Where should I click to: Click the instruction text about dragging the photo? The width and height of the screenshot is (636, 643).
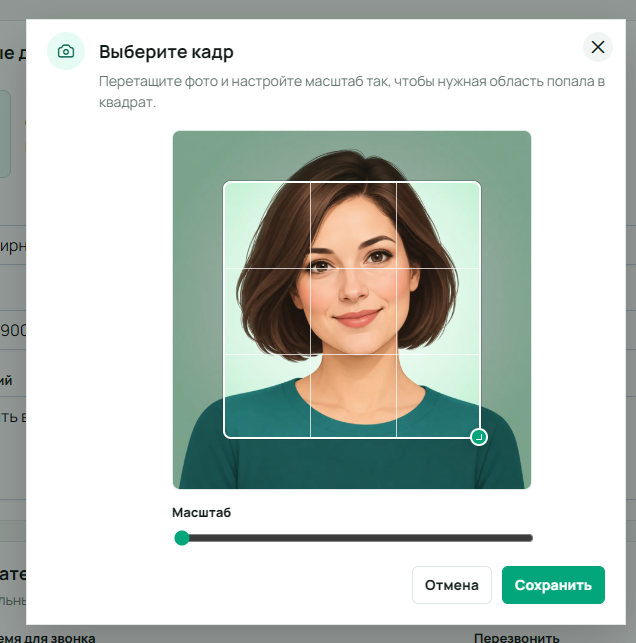click(x=352, y=91)
